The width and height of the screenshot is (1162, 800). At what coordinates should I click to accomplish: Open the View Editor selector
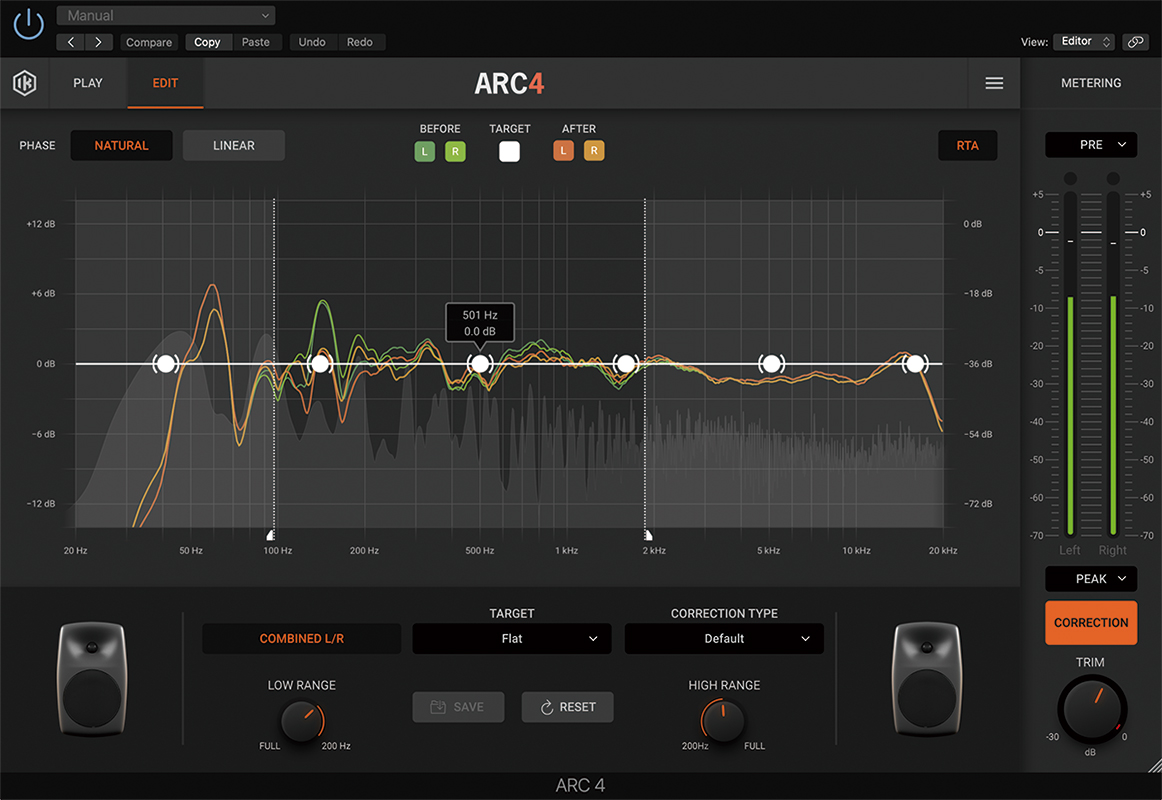point(1083,41)
